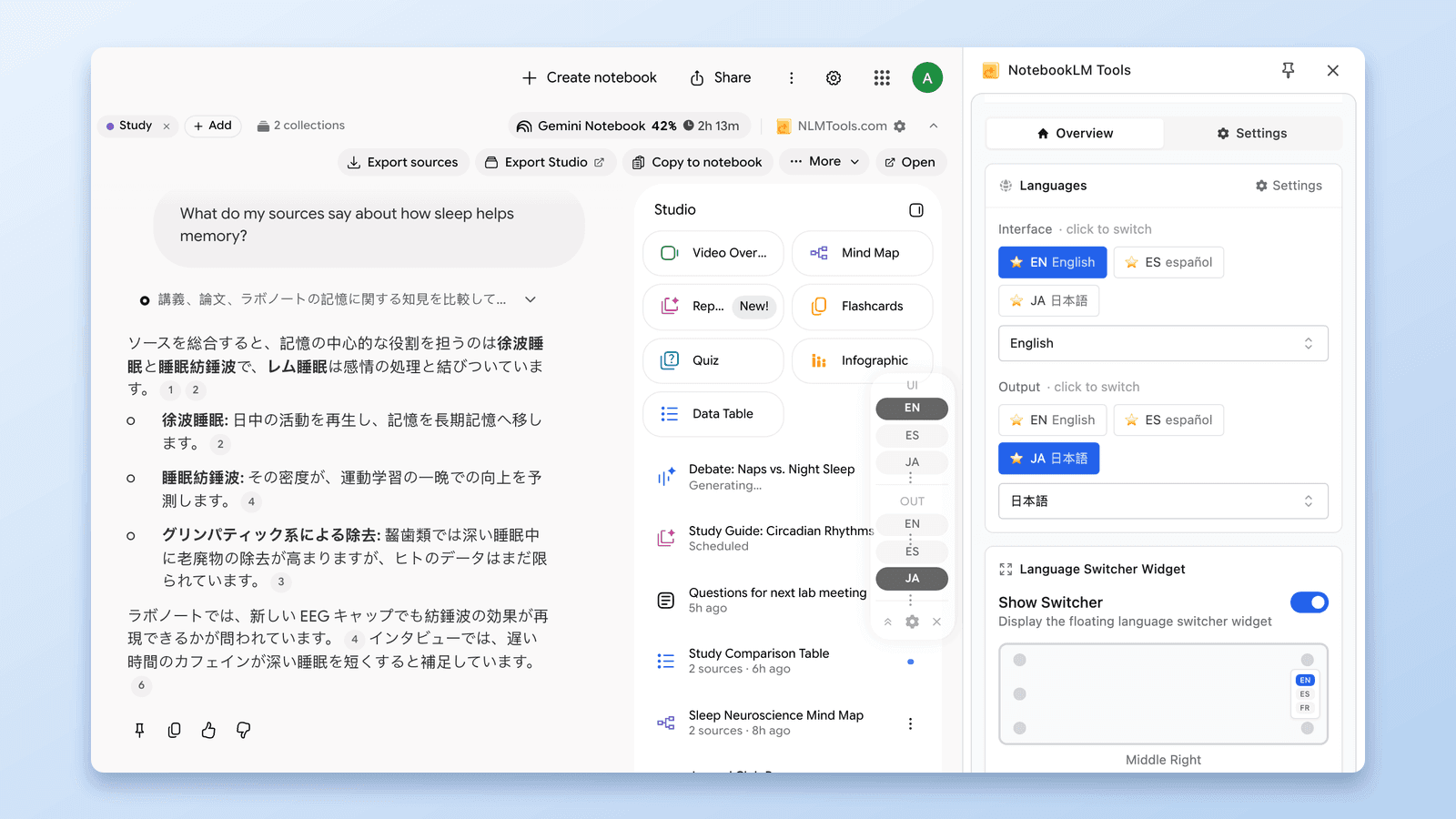Open the Languages section Settings link

[x=1289, y=186]
